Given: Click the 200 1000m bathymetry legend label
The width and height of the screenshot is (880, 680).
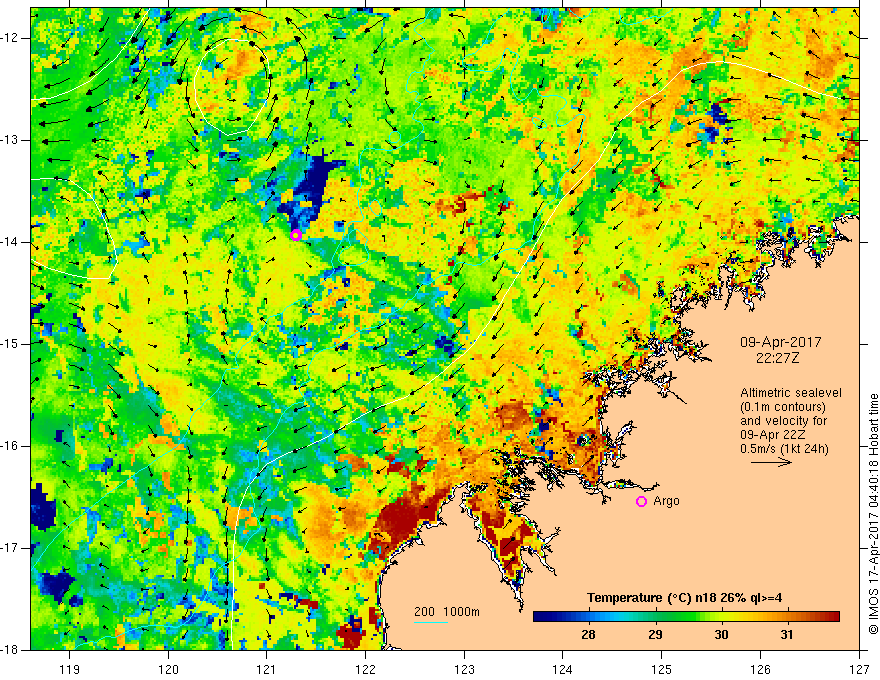Looking at the screenshot, I should point(447,612).
